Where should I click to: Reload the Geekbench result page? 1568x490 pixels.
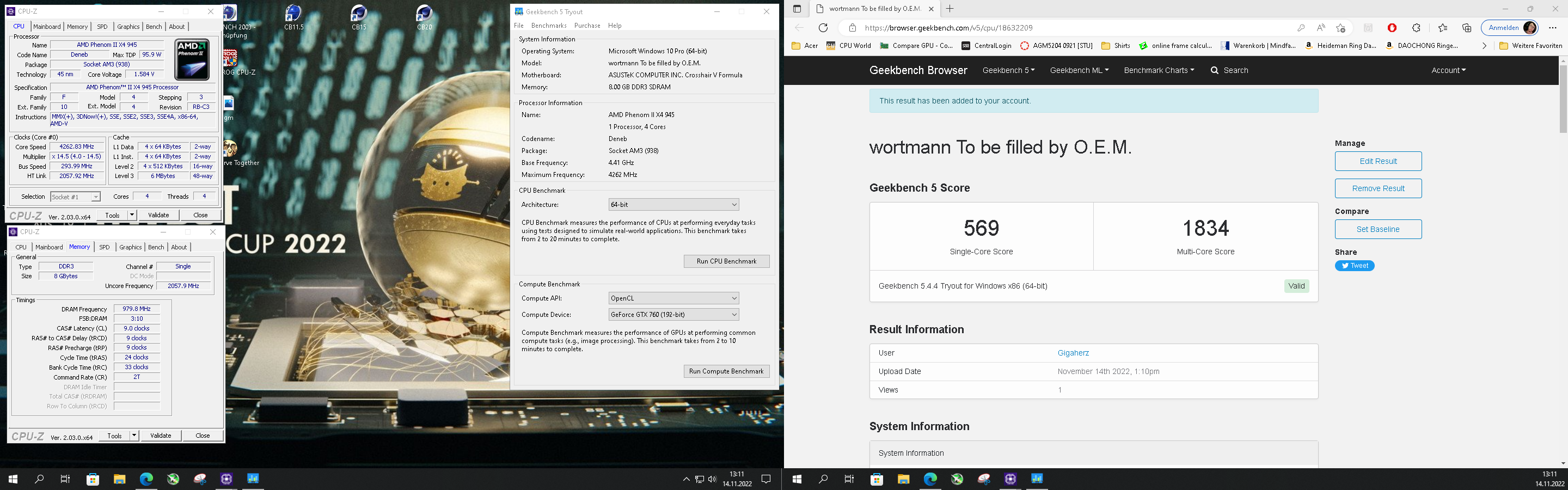pos(823,27)
